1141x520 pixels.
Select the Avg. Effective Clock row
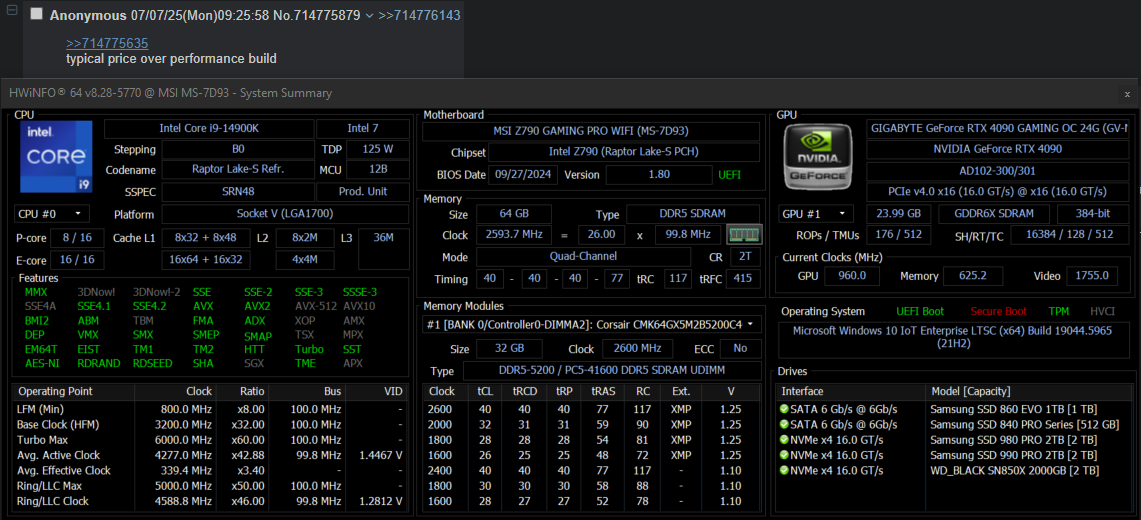pos(211,470)
